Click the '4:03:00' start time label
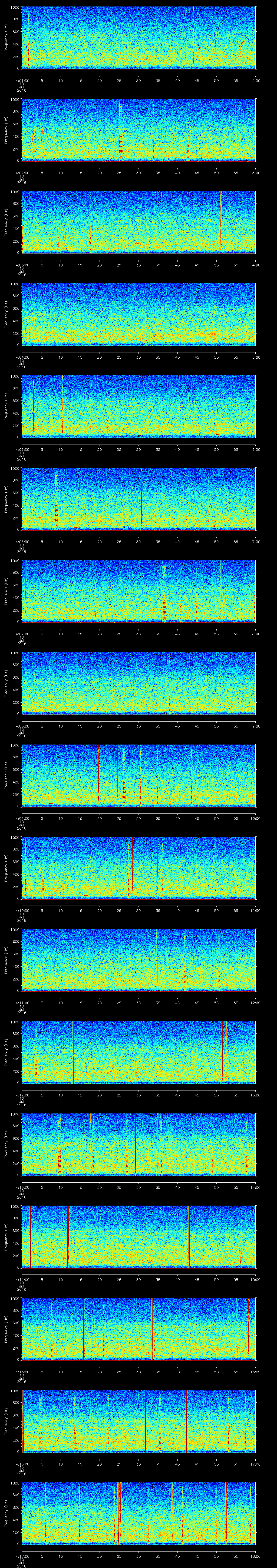The width and height of the screenshot is (277, 1568). [x=22, y=265]
